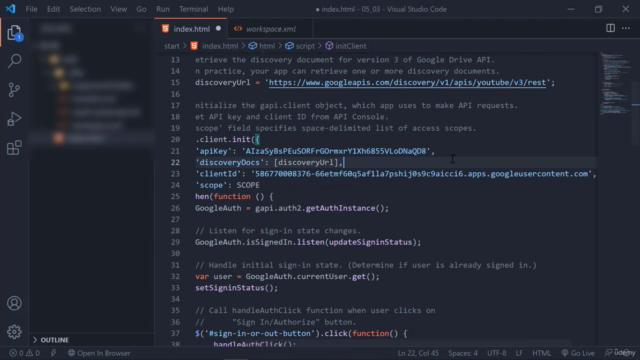Screen dimensions: 640x360
Task: Click line number 15 in gutter
Action: 175,82
